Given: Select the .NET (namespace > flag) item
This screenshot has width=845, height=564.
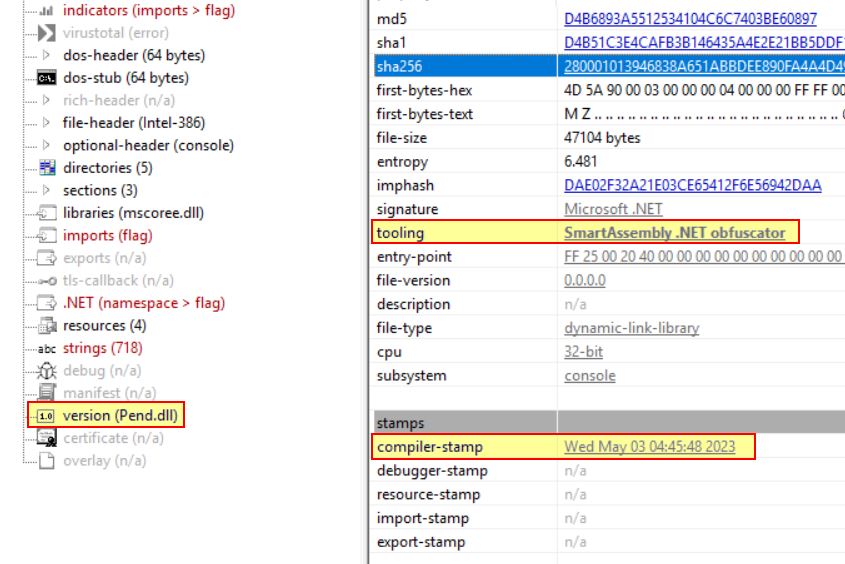Looking at the screenshot, I should click(x=143, y=303).
